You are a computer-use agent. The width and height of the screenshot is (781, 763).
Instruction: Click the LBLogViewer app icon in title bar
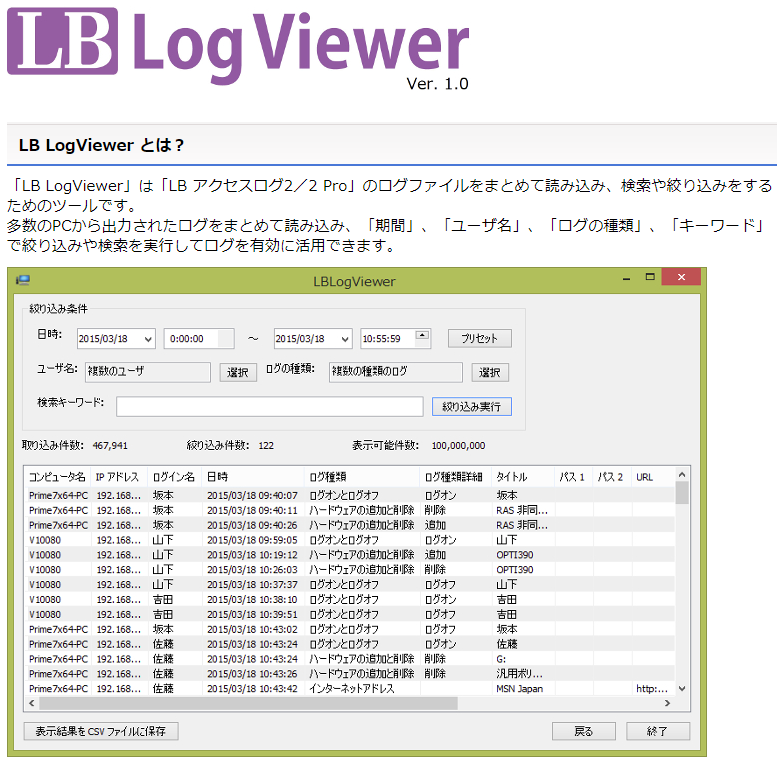(22, 280)
